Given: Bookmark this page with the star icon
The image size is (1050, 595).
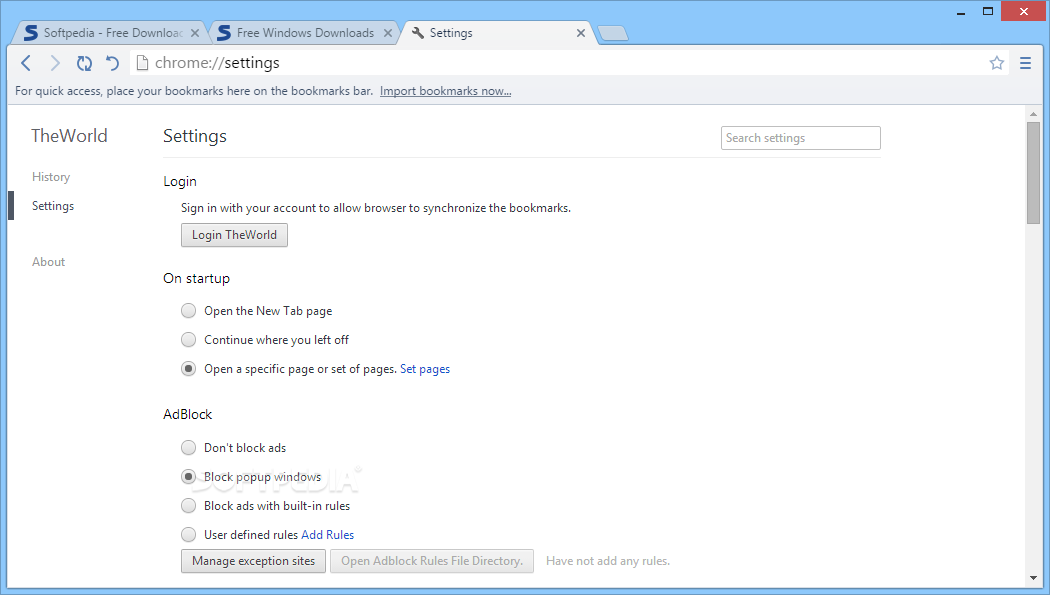Looking at the screenshot, I should (x=996, y=63).
